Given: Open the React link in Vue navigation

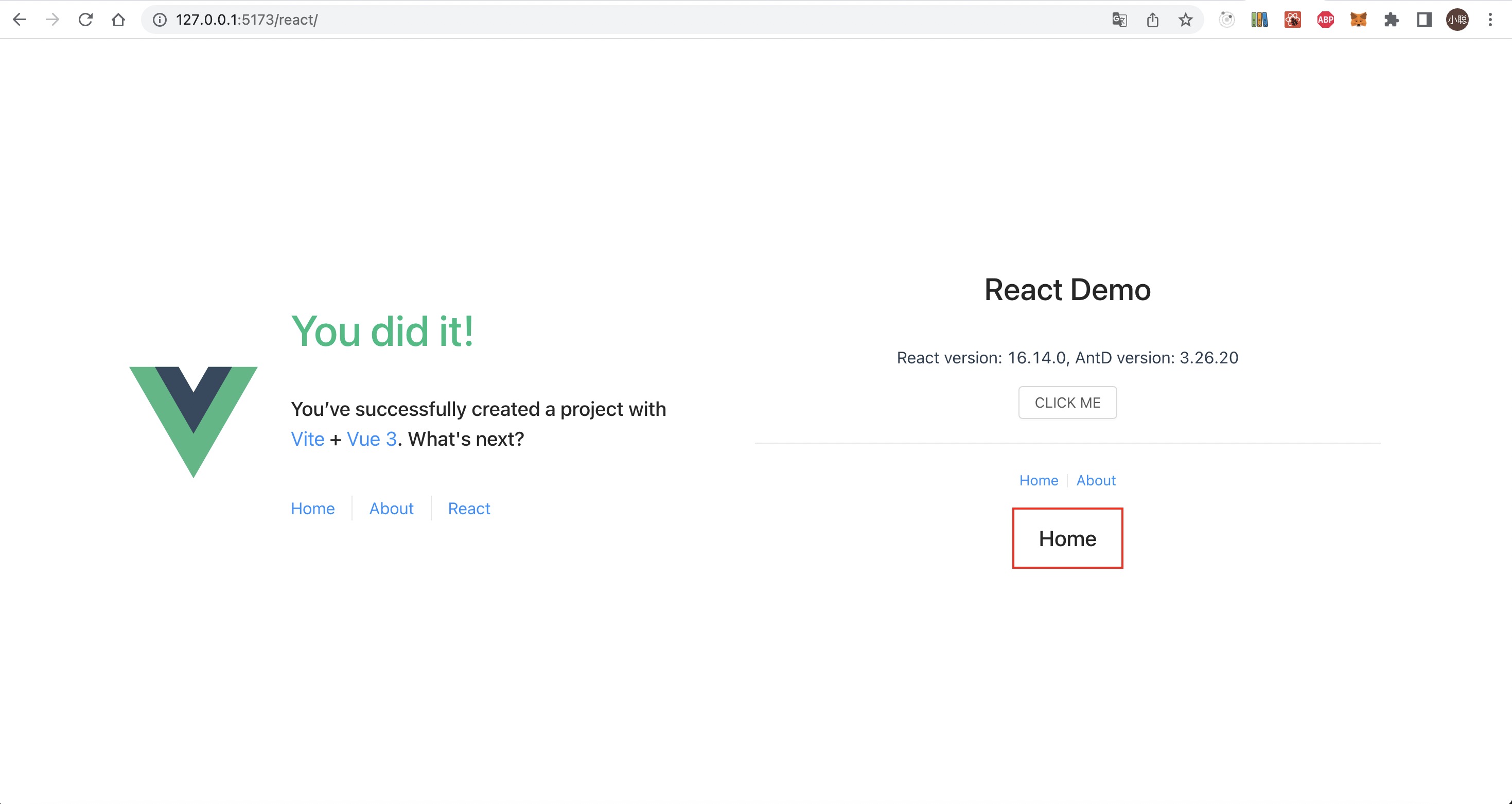Looking at the screenshot, I should click(468, 508).
